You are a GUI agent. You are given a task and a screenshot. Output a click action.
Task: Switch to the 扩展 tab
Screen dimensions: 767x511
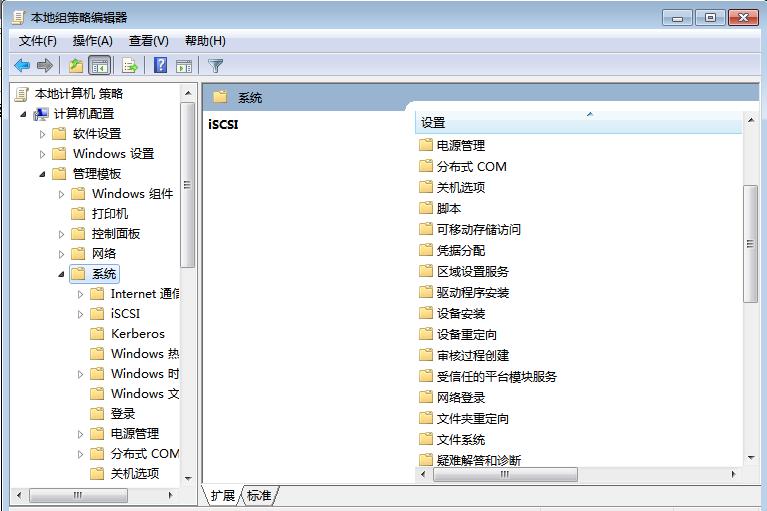(223, 495)
